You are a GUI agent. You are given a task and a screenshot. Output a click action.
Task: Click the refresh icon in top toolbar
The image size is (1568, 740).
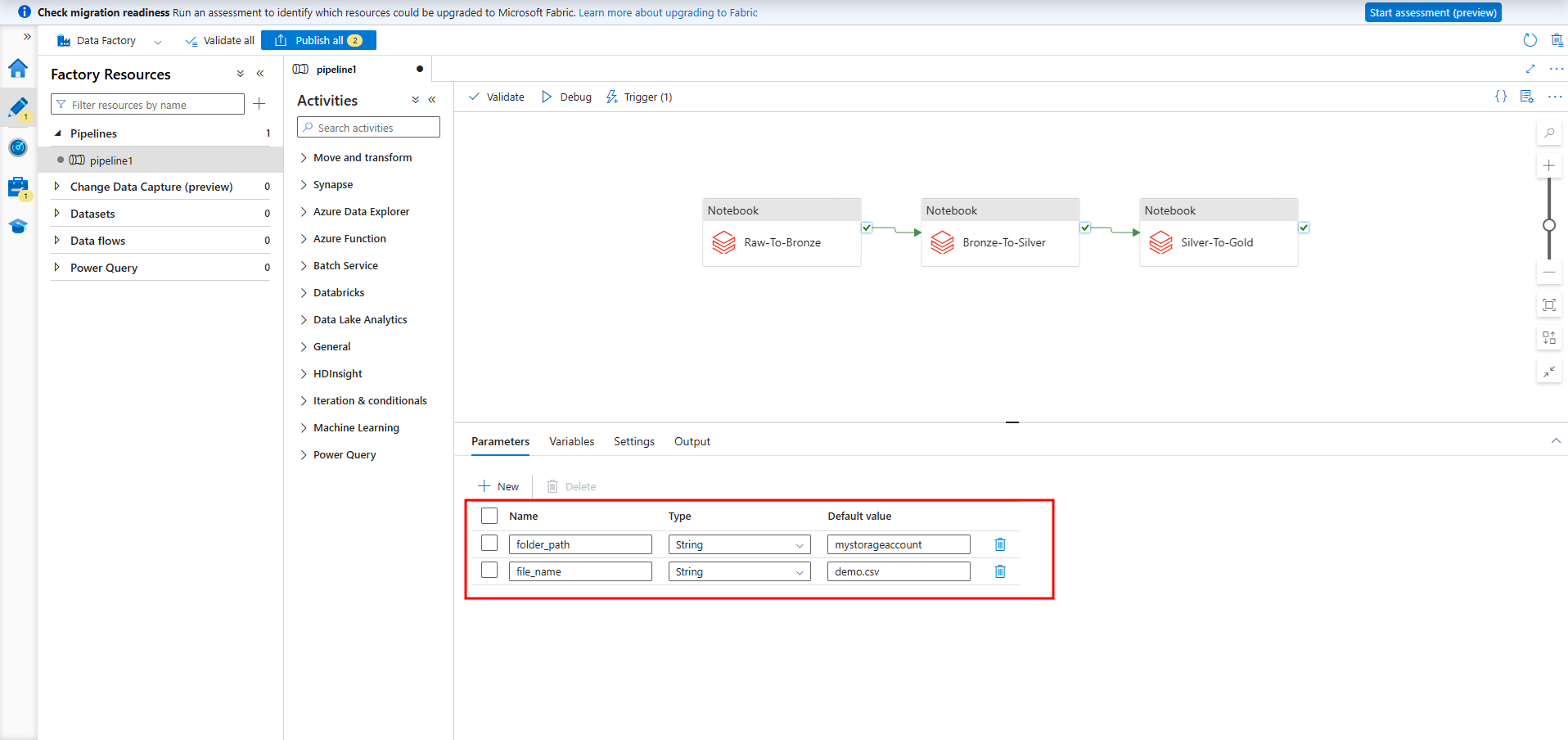[x=1530, y=40]
